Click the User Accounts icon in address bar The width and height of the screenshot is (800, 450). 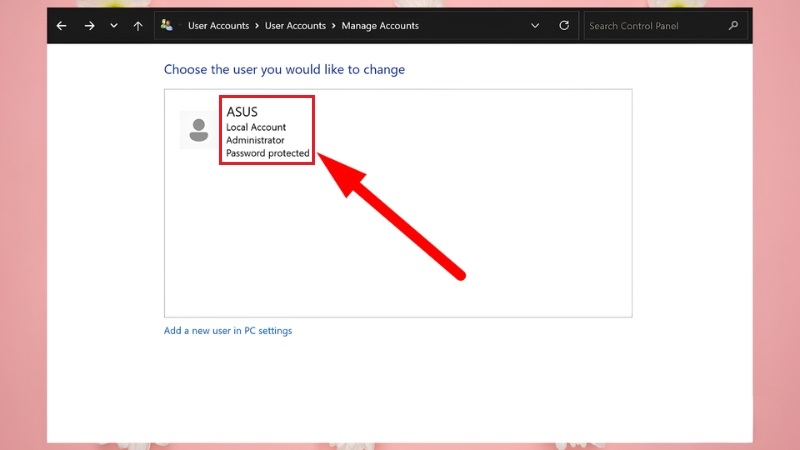(x=167, y=24)
